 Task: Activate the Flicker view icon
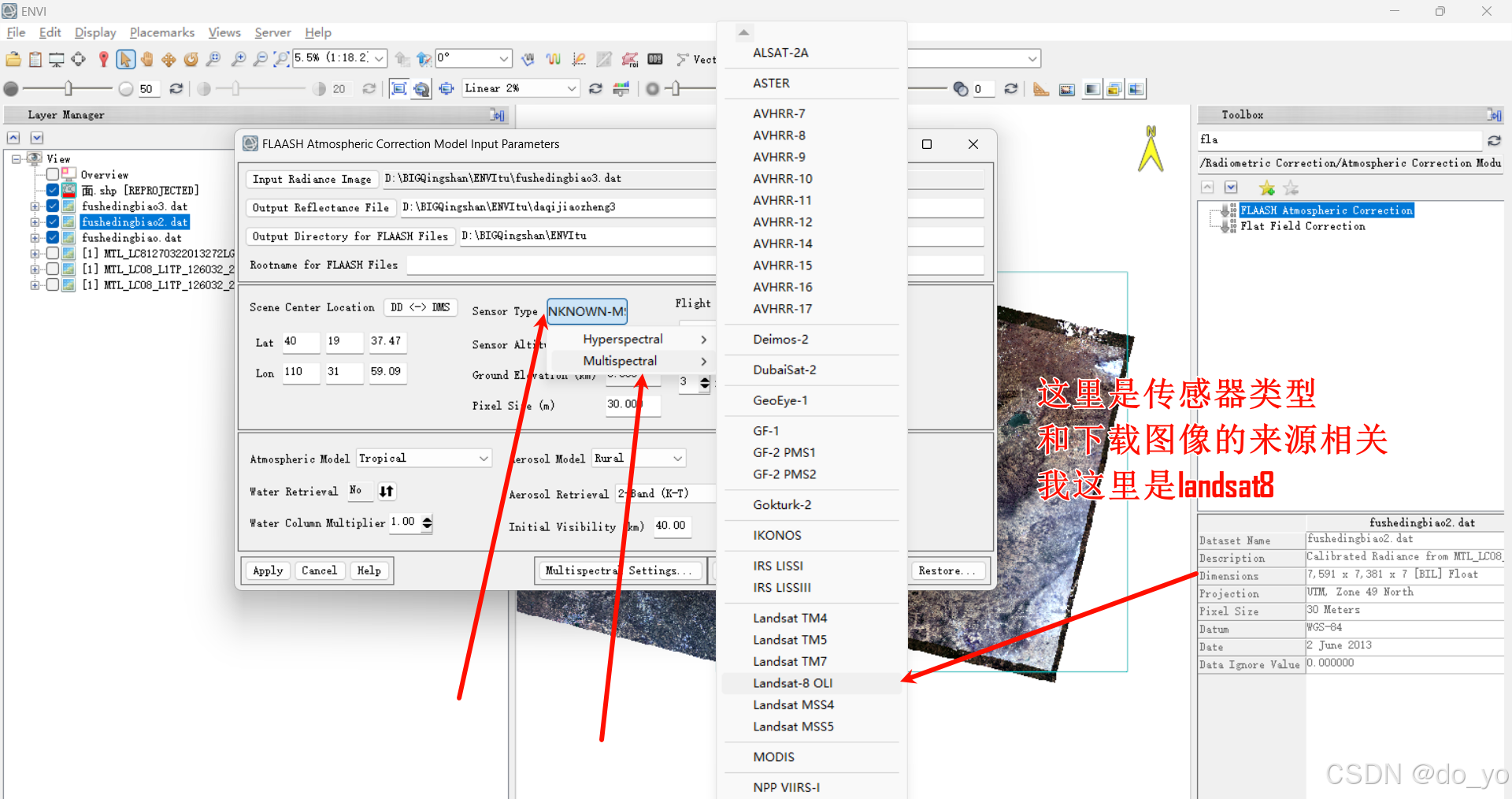coord(1114,88)
